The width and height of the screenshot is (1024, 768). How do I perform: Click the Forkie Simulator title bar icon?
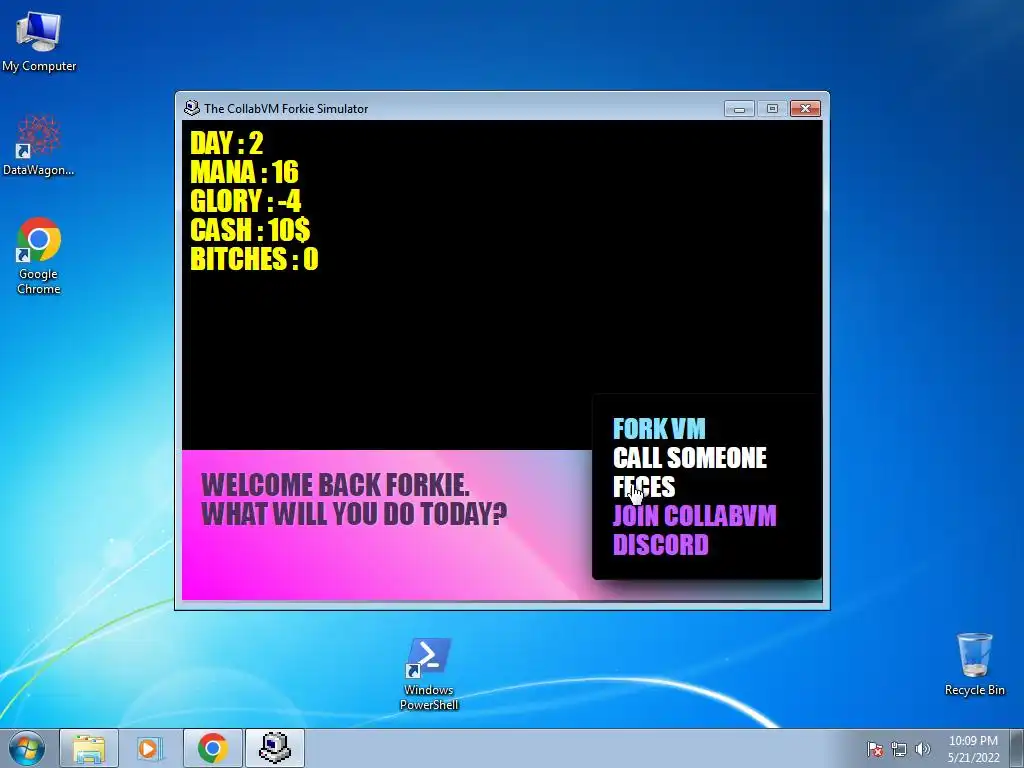click(x=191, y=108)
